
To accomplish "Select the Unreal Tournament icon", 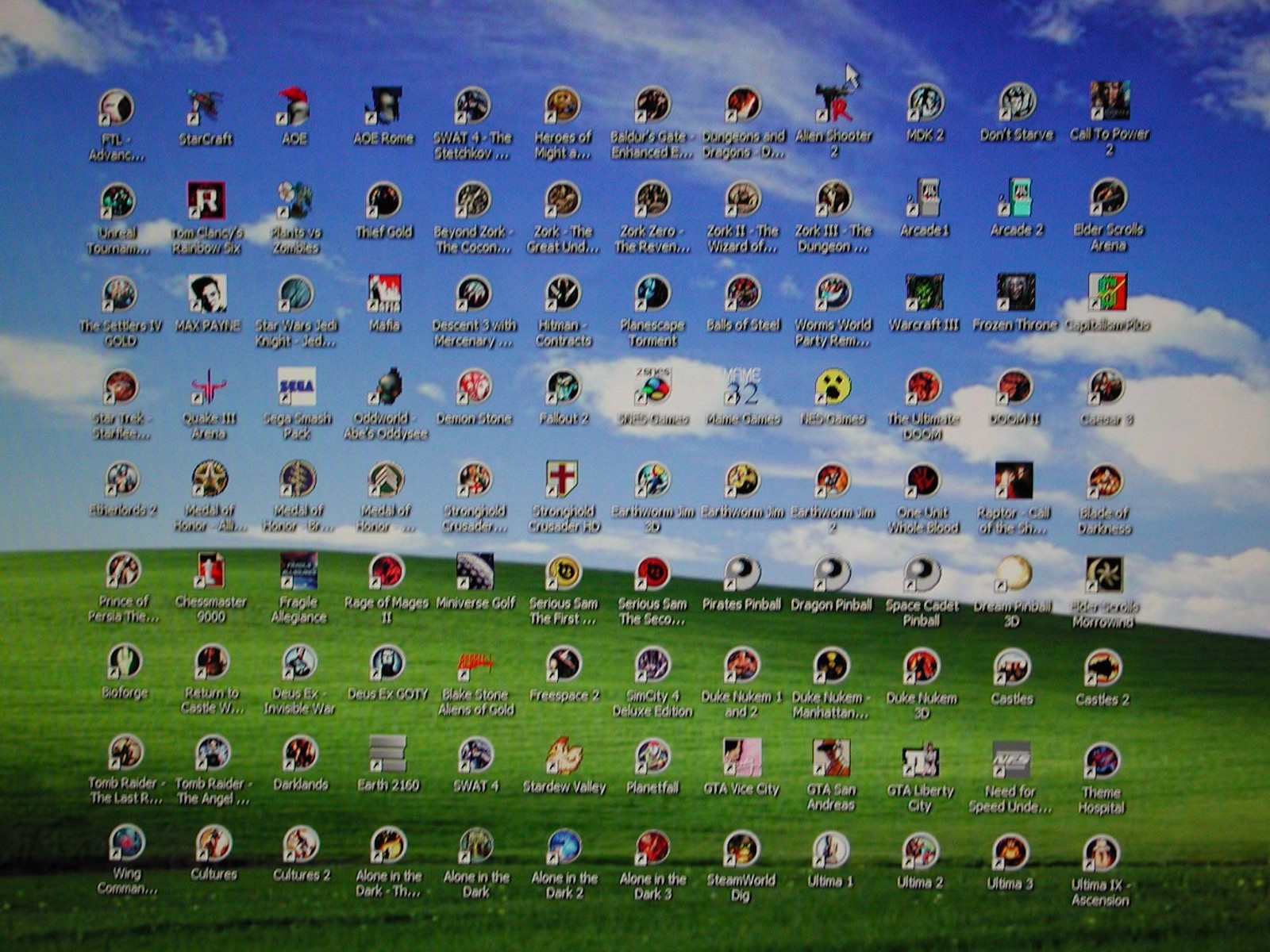I will 117,202.
